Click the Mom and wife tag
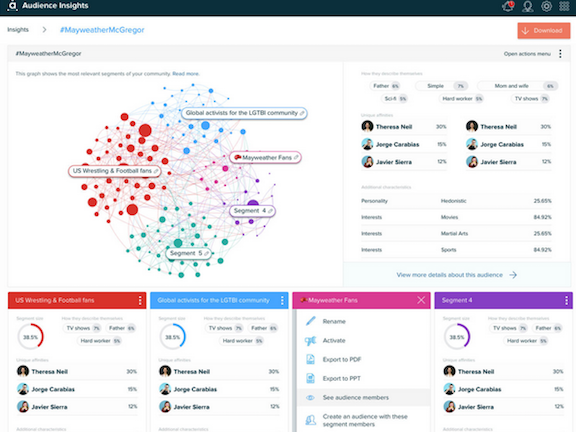 tap(518, 86)
